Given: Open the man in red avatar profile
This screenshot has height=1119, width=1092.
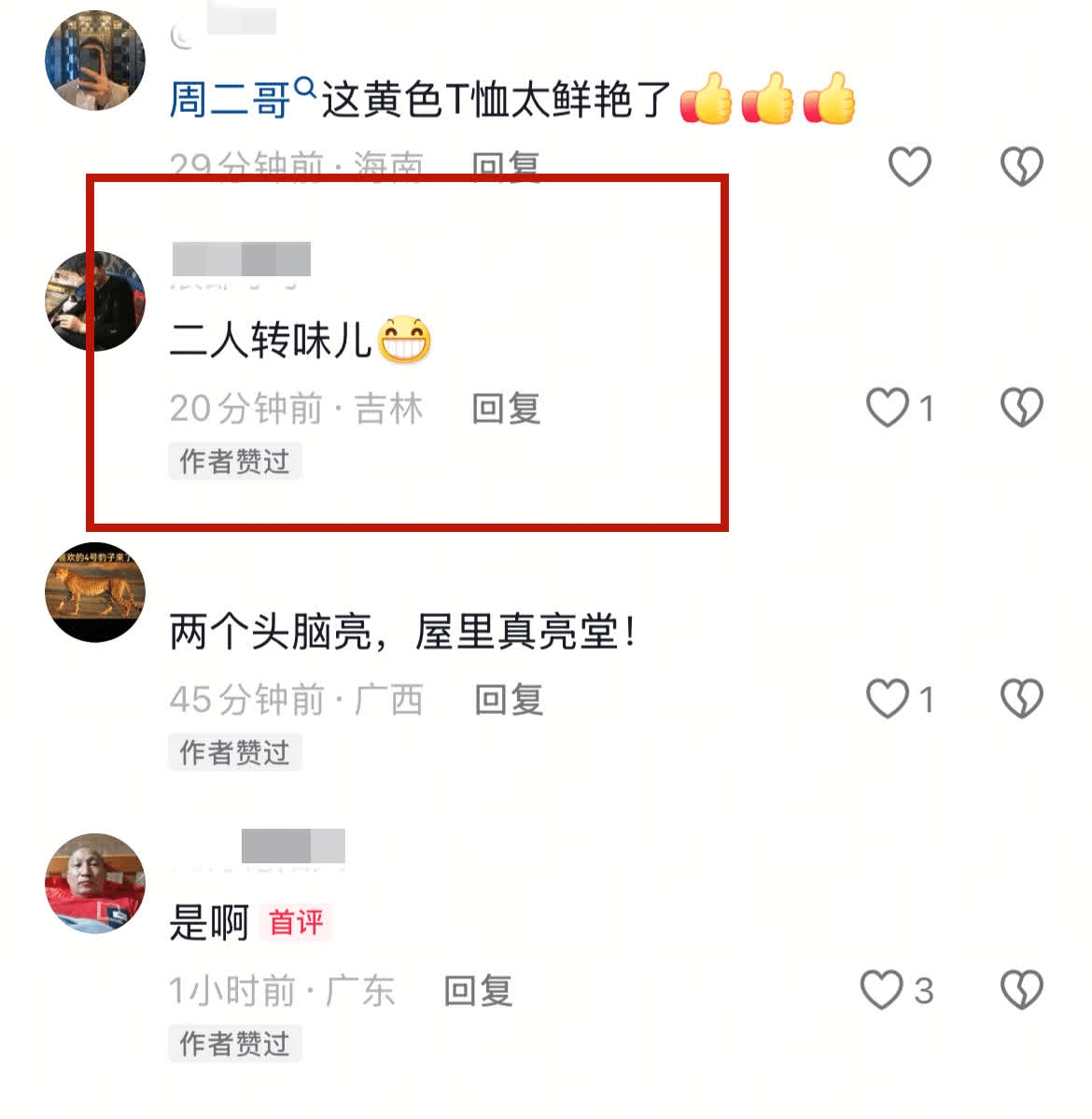Looking at the screenshot, I should (x=95, y=883).
